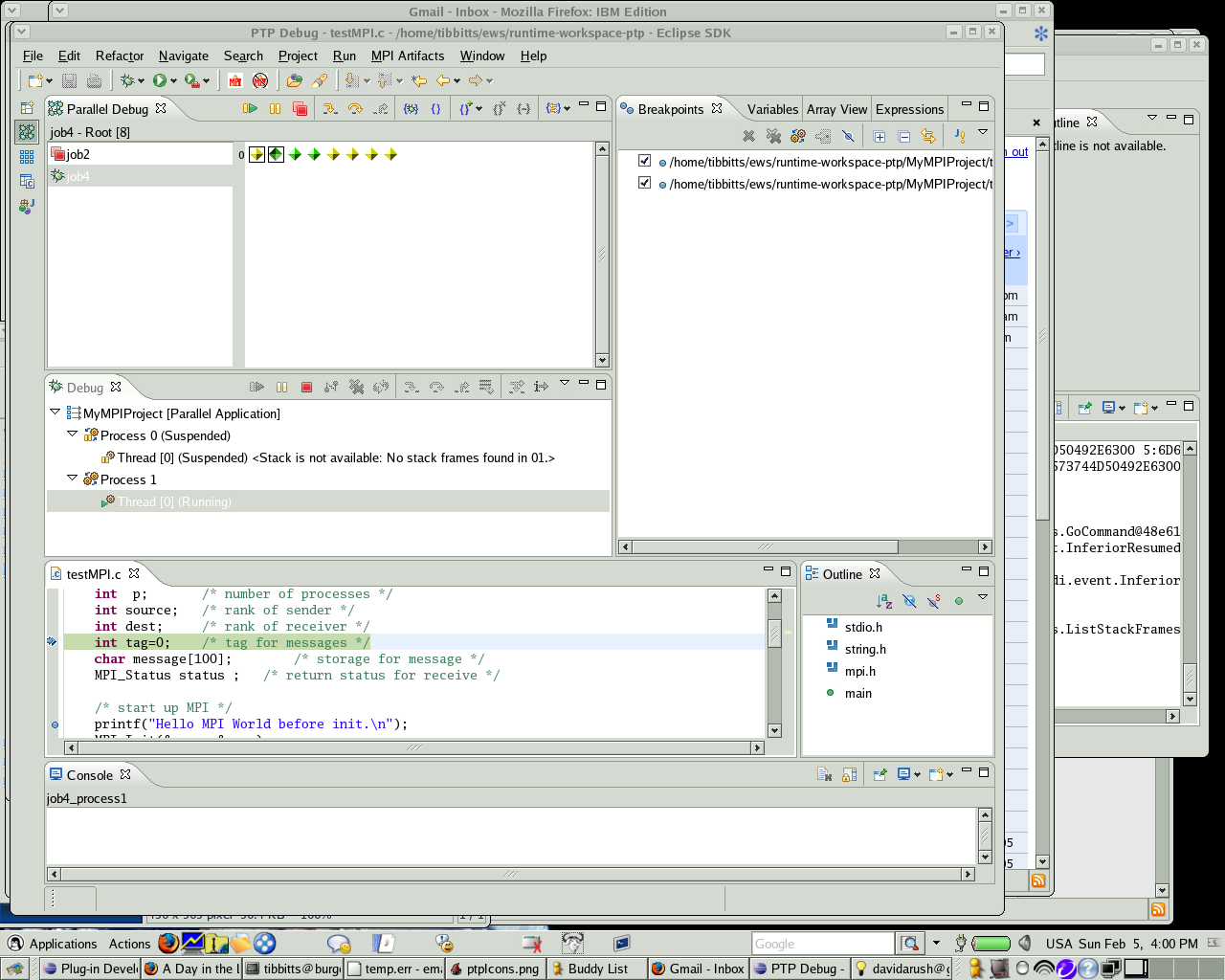
Task: Click Google search field in panel
Action: click(823, 944)
